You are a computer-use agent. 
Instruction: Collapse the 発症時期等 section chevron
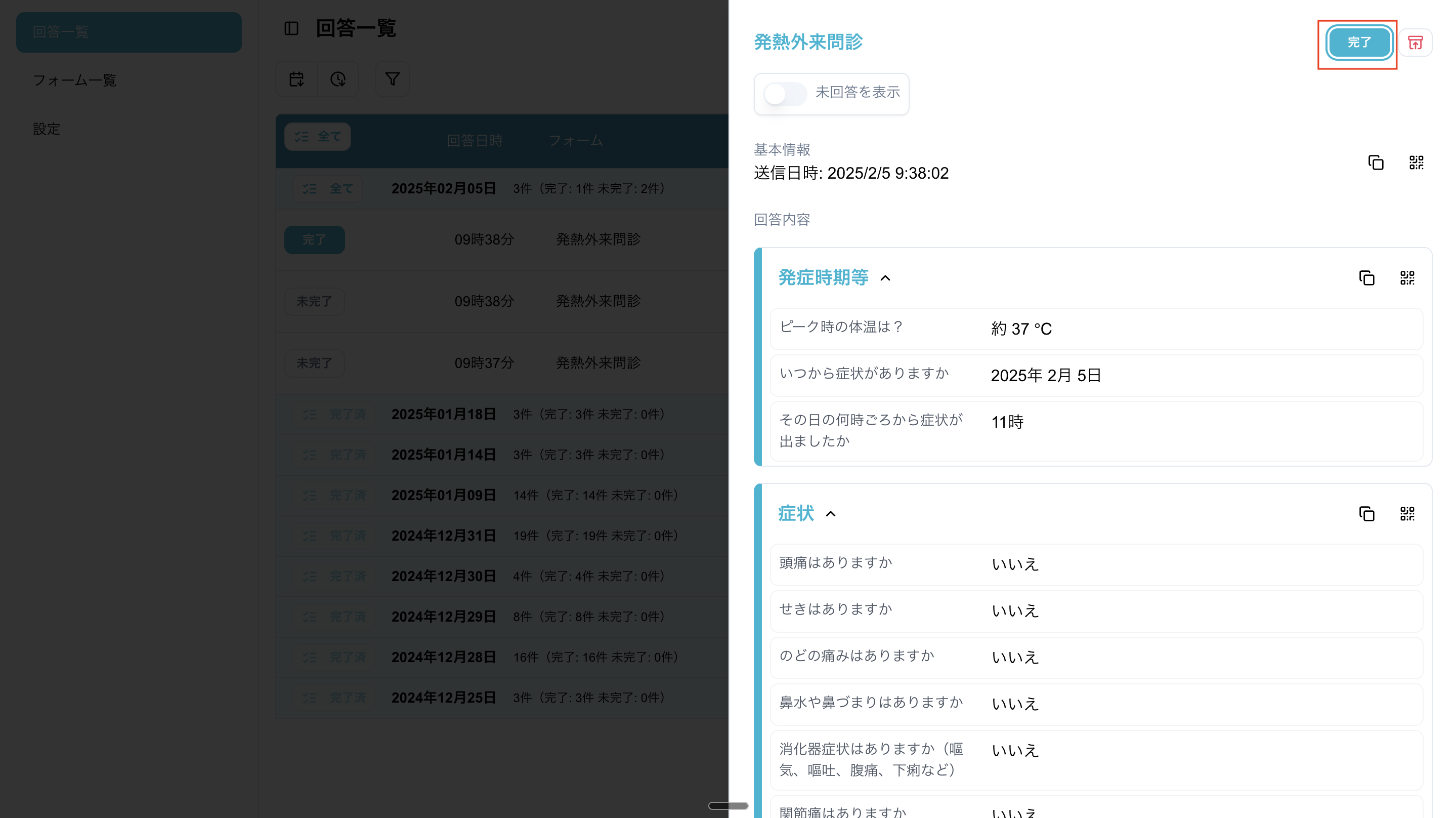point(885,278)
